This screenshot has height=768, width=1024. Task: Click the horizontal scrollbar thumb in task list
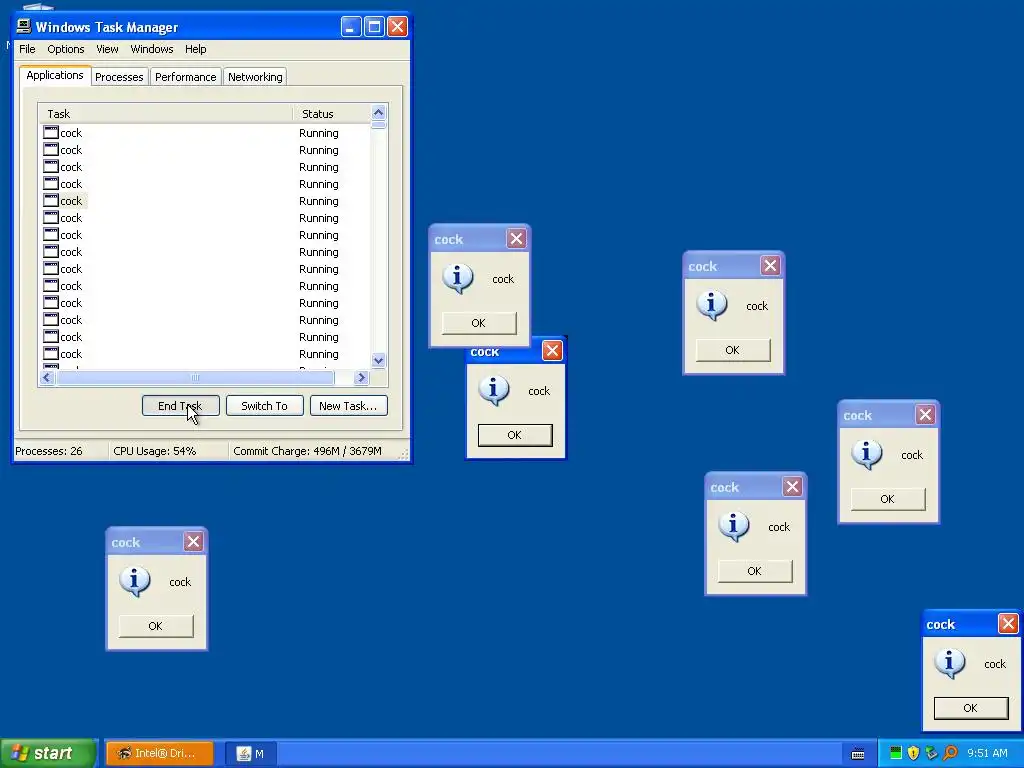(x=195, y=377)
